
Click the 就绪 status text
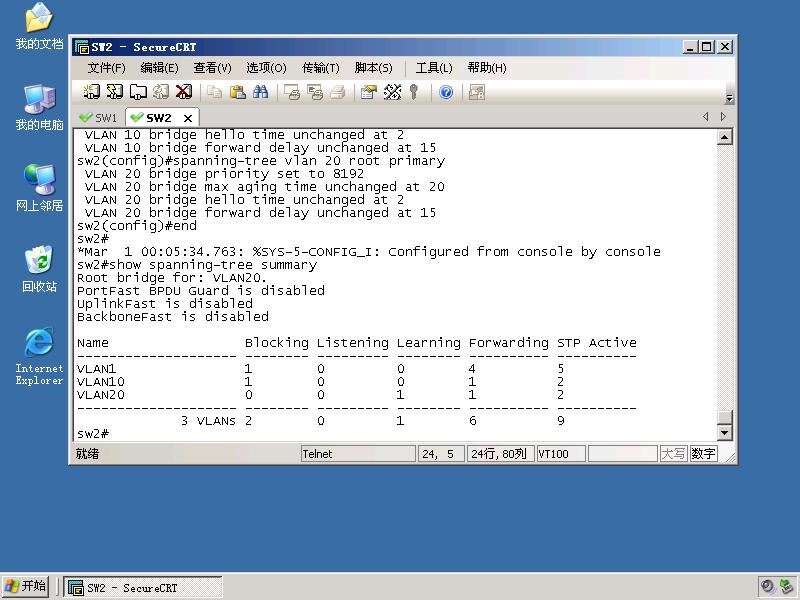tap(87, 454)
